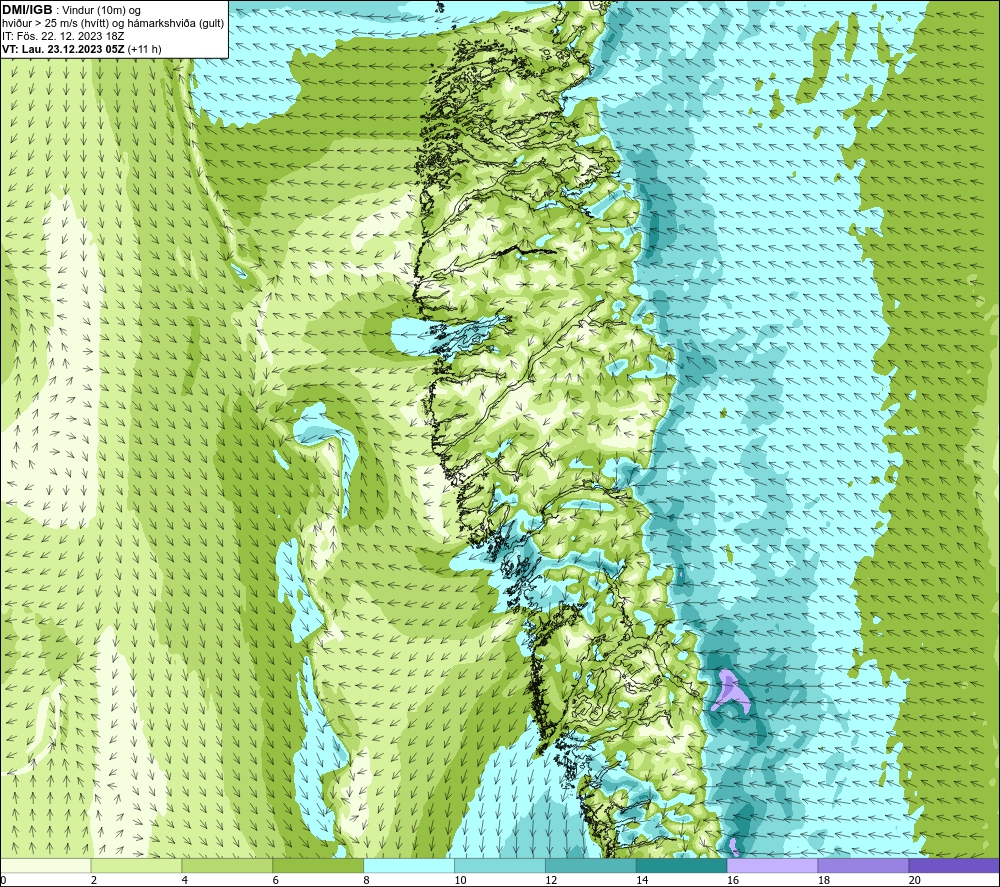1000x887 pixels.
Task: Click the 12–14 m/s teal legend swatch
Action: coord(591,865)
